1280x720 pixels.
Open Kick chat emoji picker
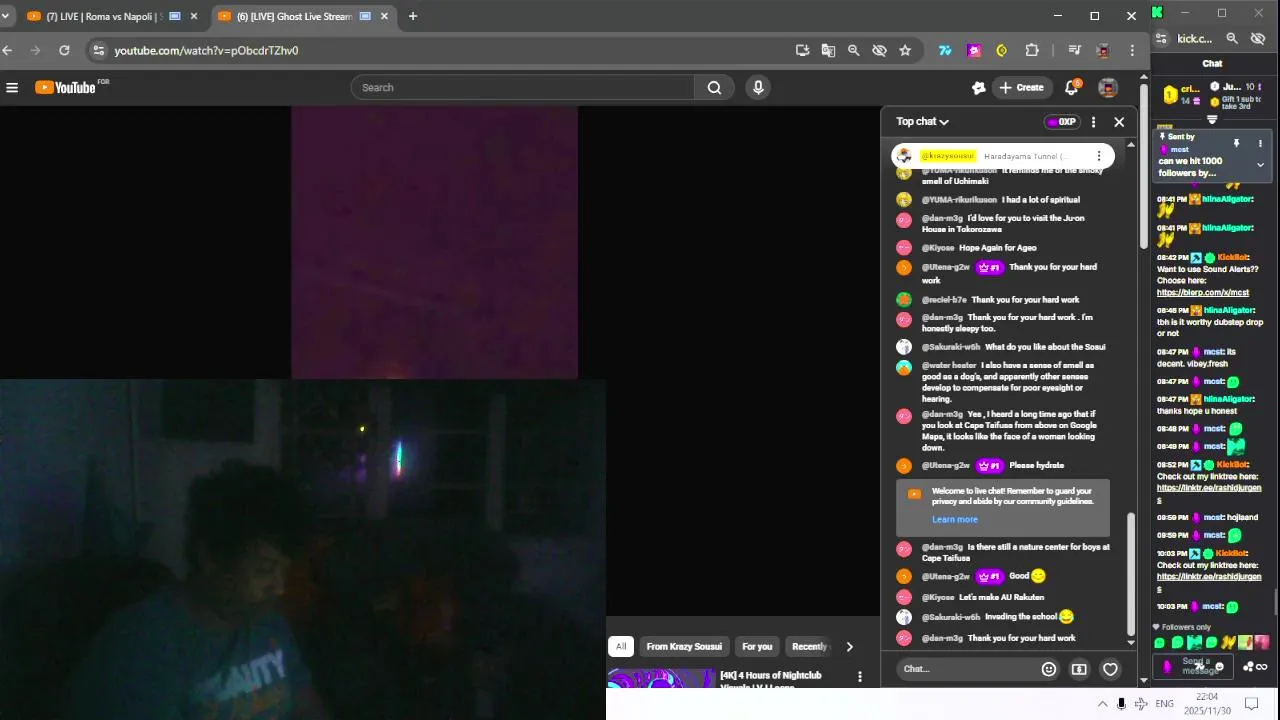click(x=1219, y=667)
